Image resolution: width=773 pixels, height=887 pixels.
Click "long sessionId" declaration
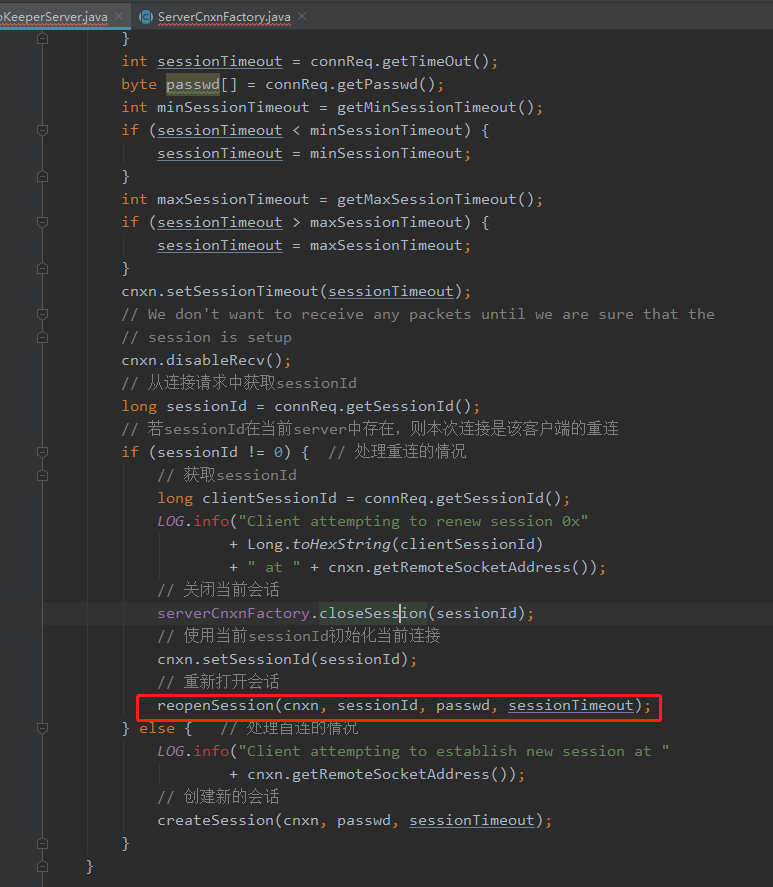[x=184, y=406]
